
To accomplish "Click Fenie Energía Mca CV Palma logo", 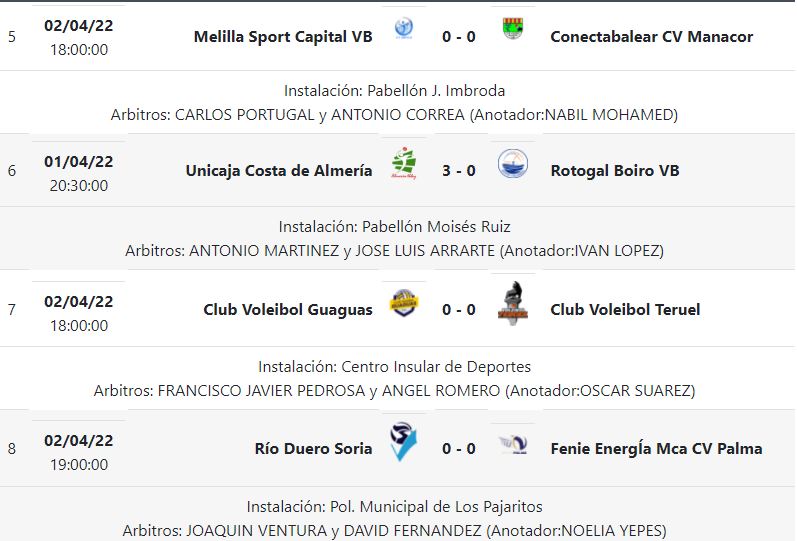I will tap(513, 444).
